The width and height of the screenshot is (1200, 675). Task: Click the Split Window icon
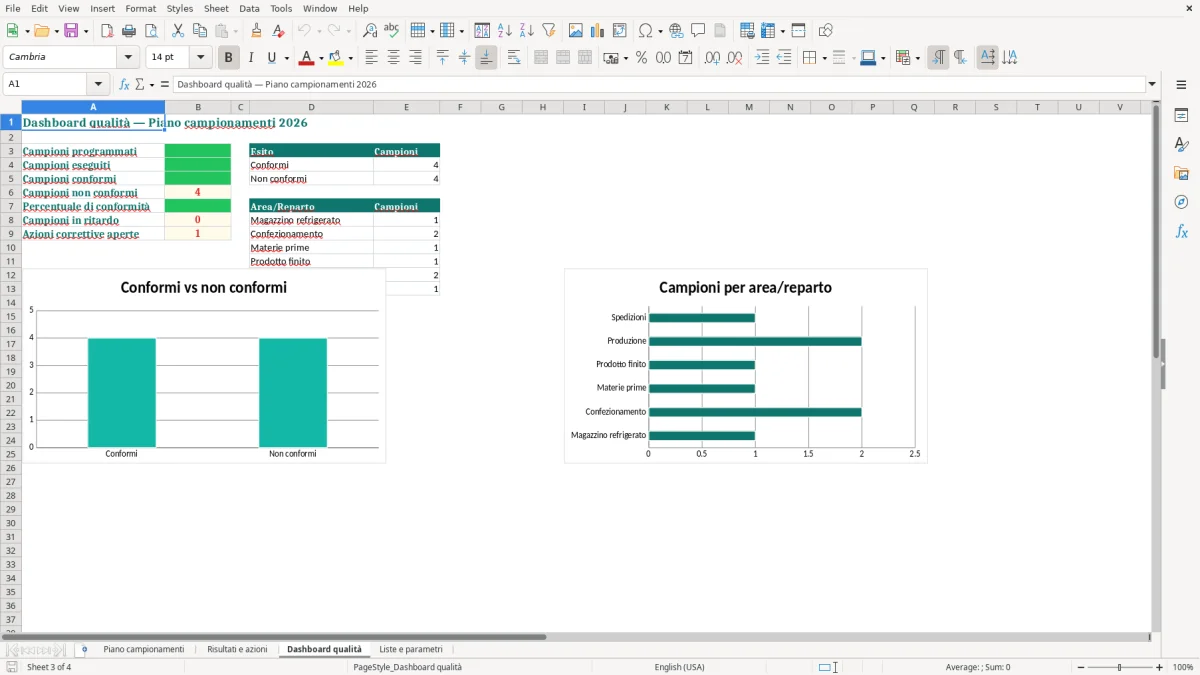(798, 31)
